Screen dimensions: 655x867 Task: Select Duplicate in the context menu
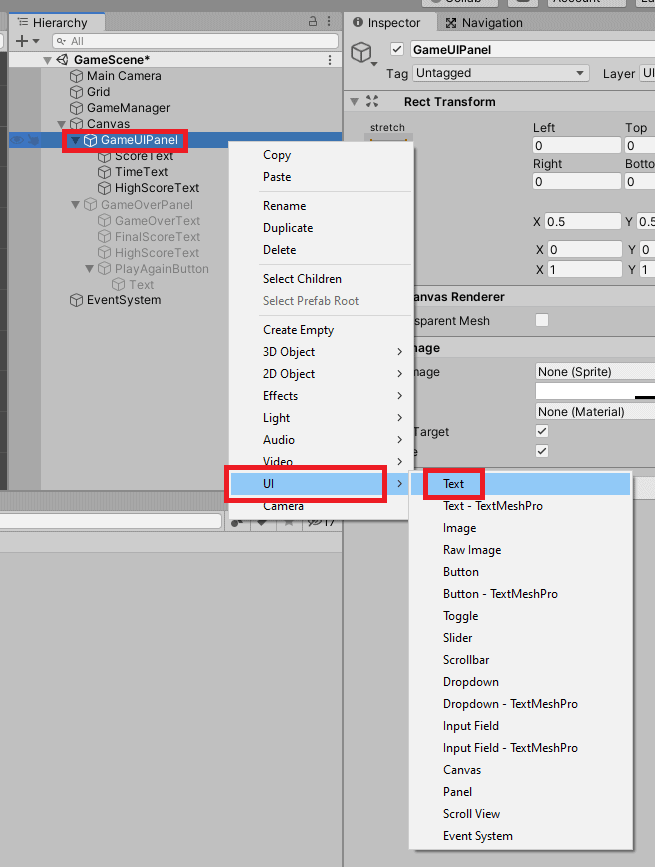pyautogui.click(x=288, y=228)
